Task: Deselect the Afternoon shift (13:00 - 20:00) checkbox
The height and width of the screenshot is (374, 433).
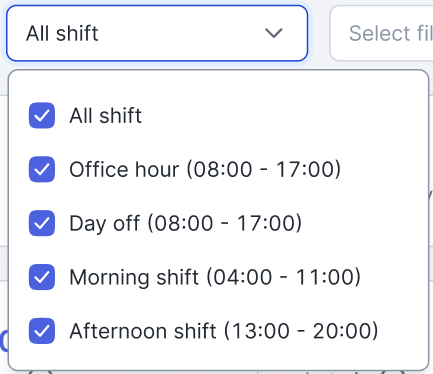Action: tap(42, 331)
